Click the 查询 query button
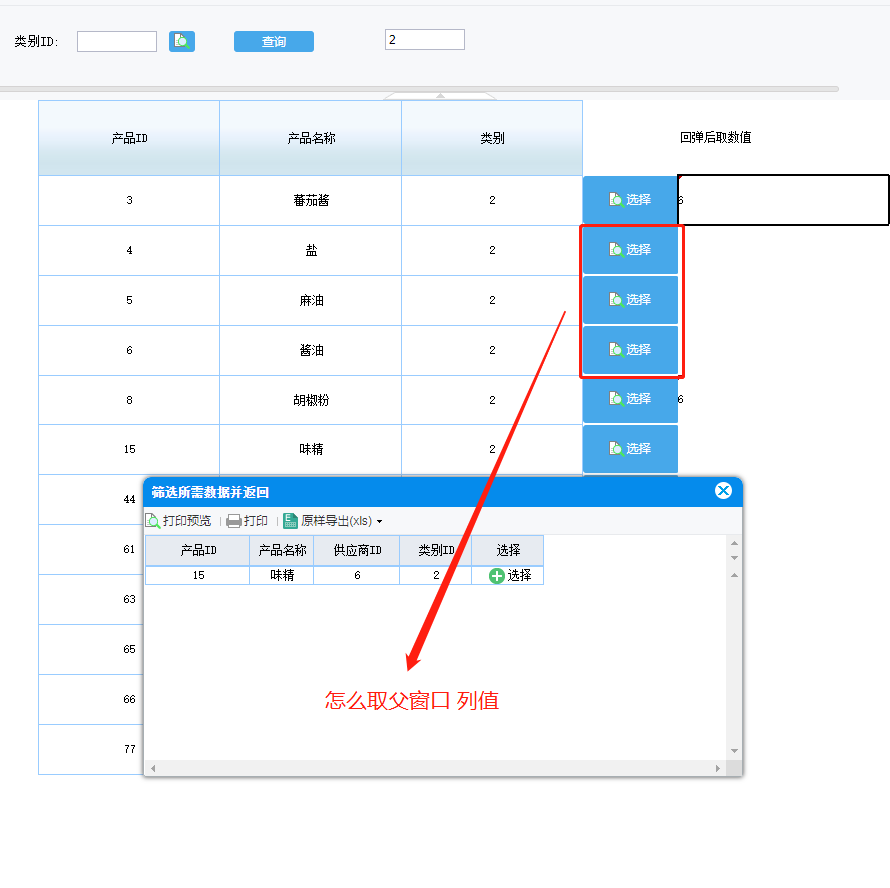This screenshot has width=890, height=888. click(x=274, y=41)
